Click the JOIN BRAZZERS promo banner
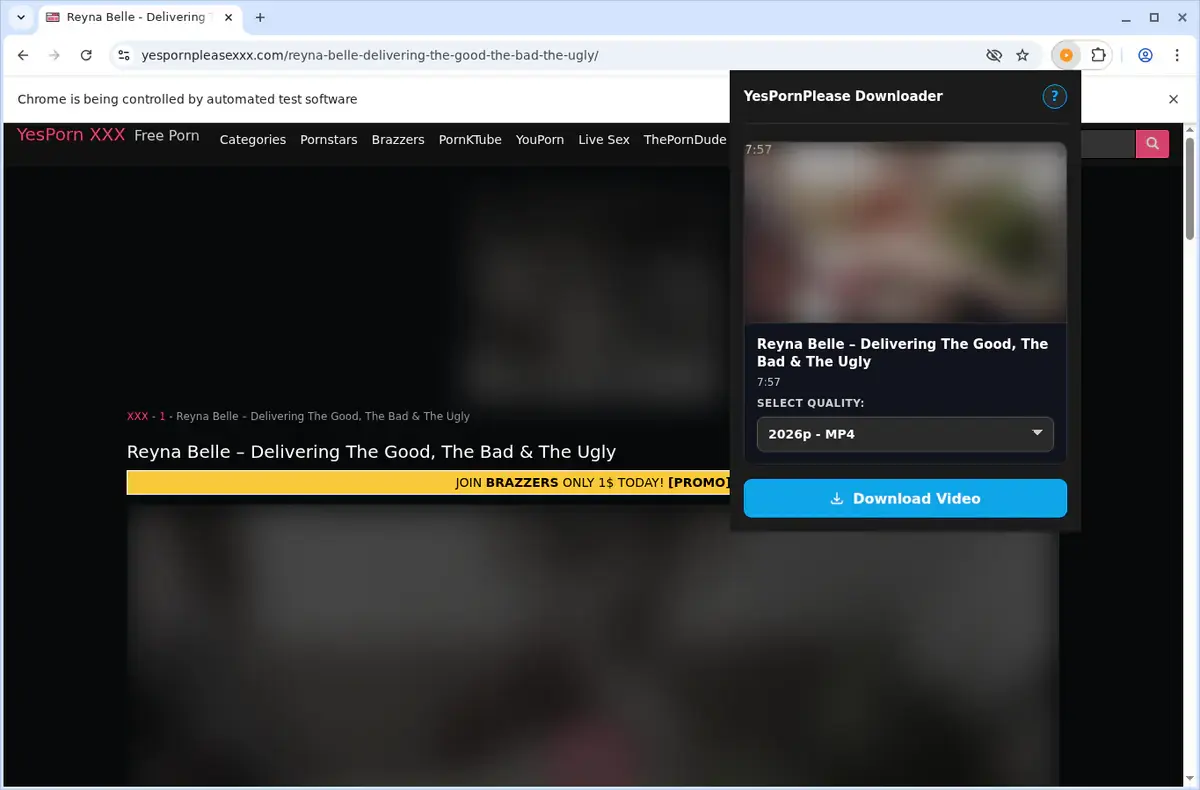This screenshot has height=790, width=1200. point(592,482)
